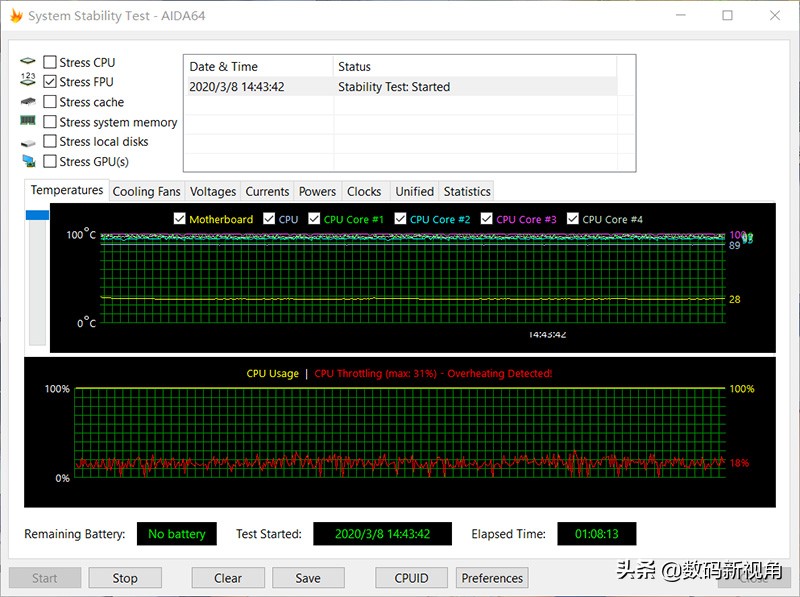Select the 123 FPU icon next to Stress FPU
The width and height of the screenshot is (800, 597).
tap(26, 82)
